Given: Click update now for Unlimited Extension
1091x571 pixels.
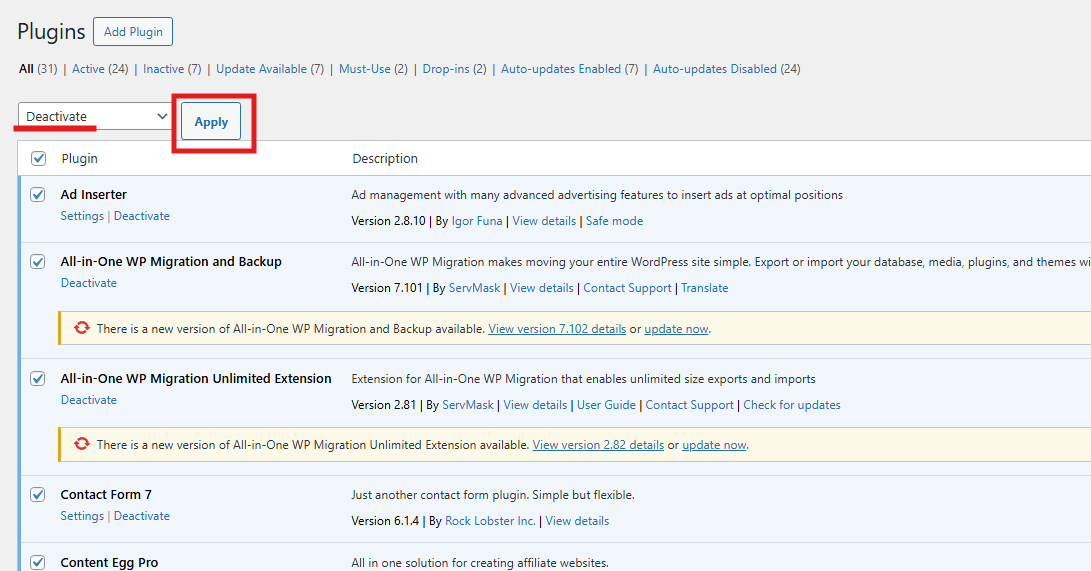Looking at the screenshot, I should click(x=714, y=446).
